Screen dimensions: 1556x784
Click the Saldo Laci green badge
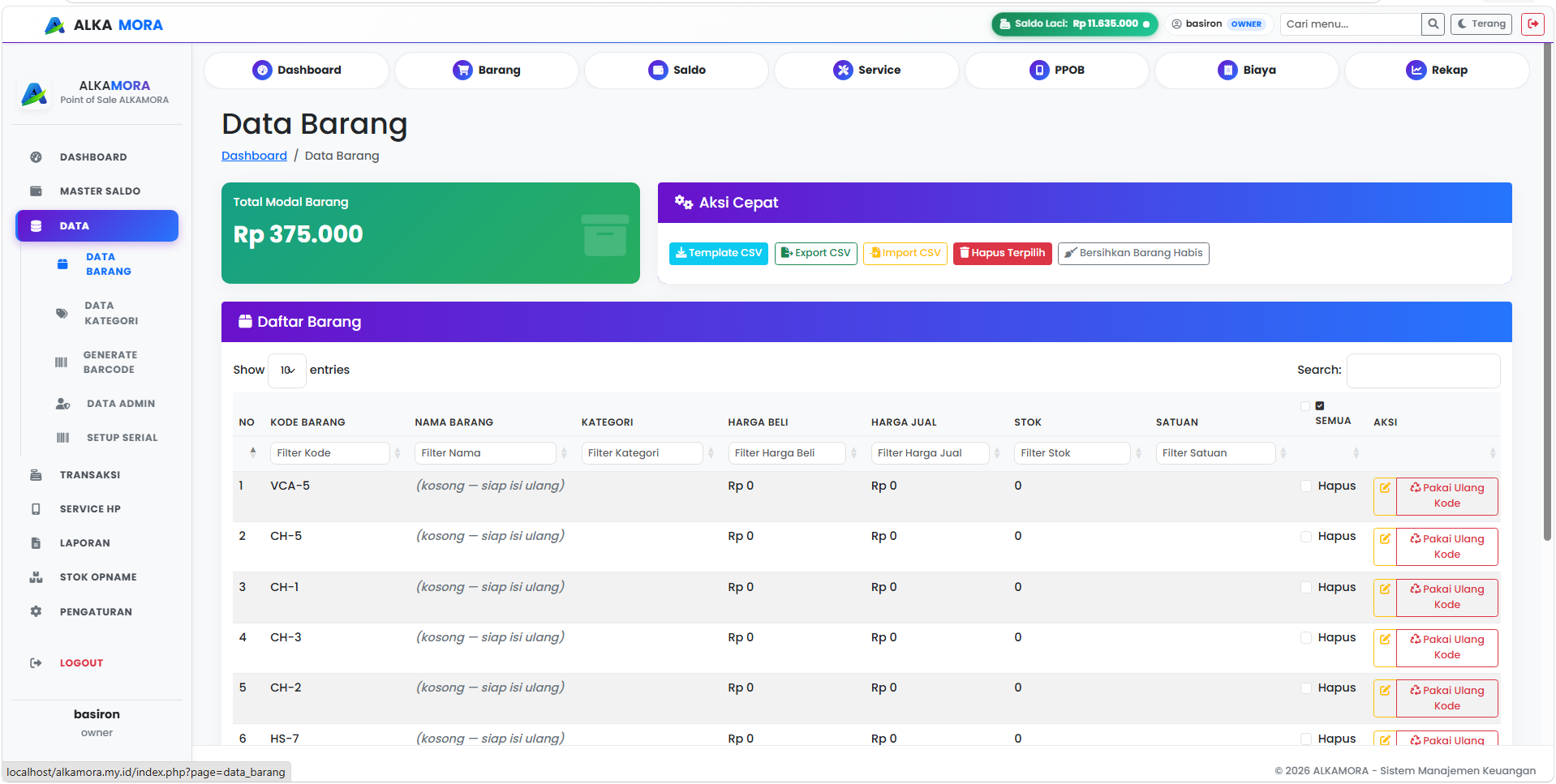click(x=1074, y=24)
